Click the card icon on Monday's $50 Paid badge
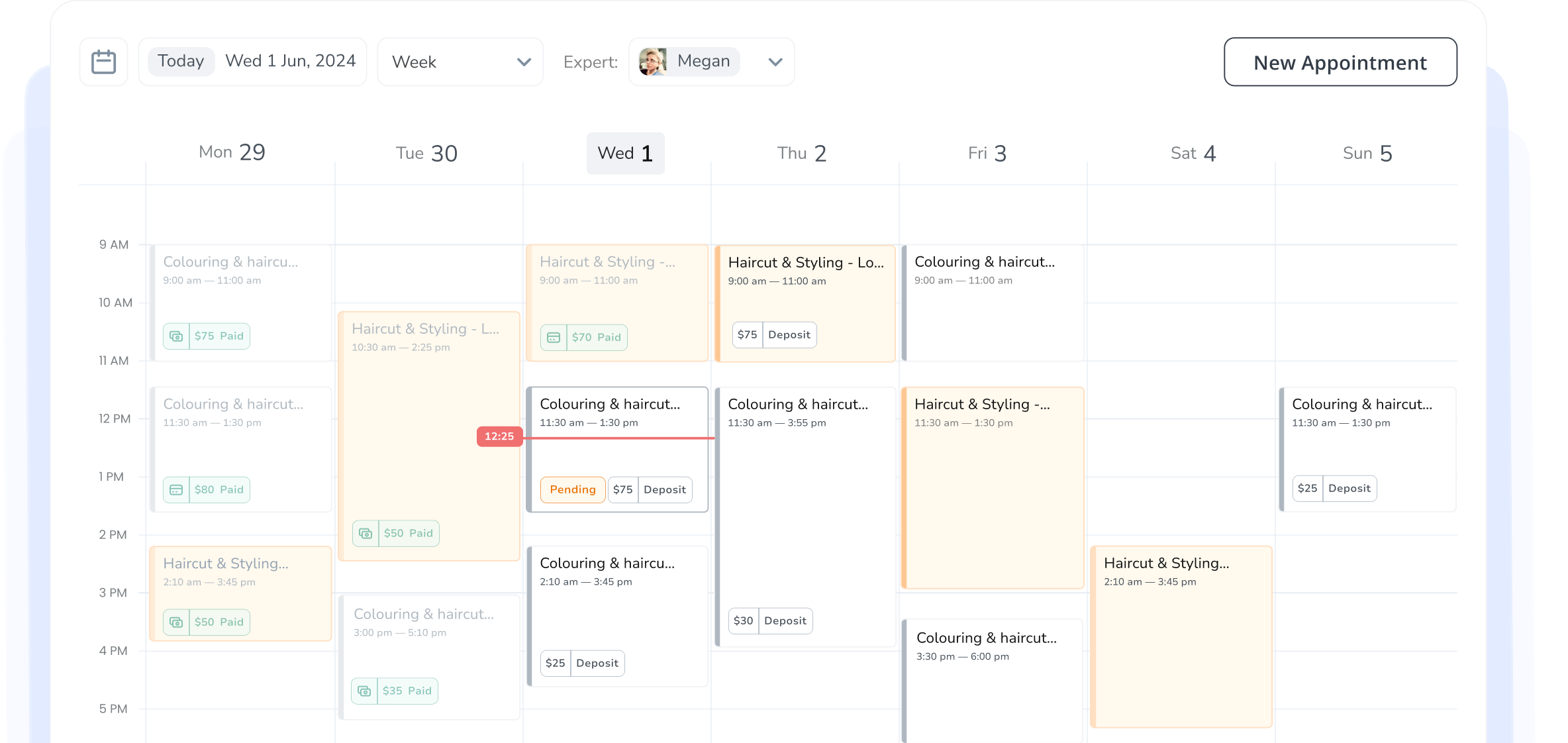Viewport: 1568px width, 743px height. (x=175, y=622)
